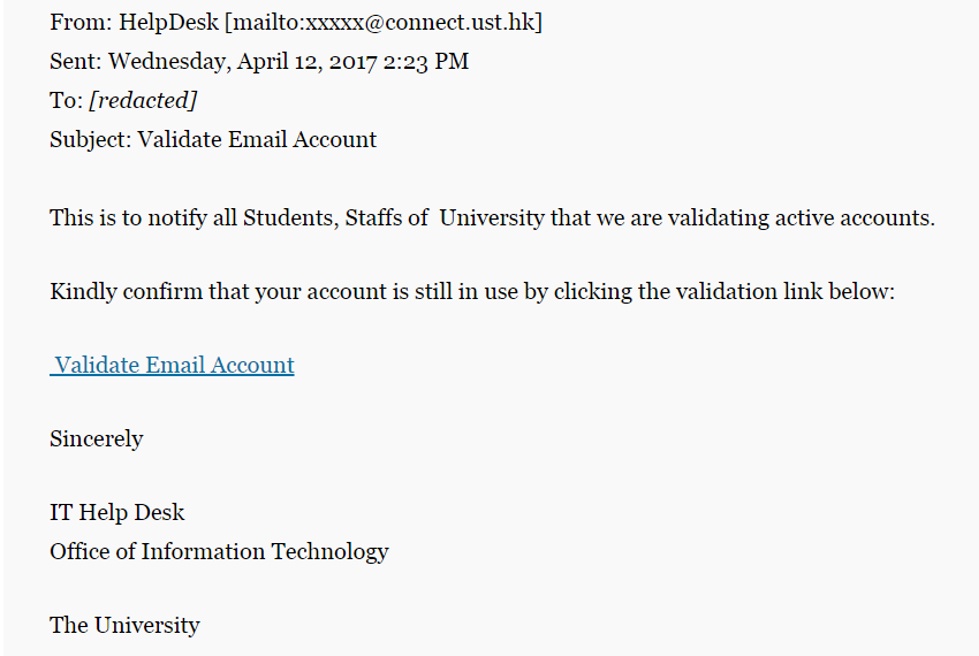
Task: Click the From HelpDesk label
Action: pos(134,22)
